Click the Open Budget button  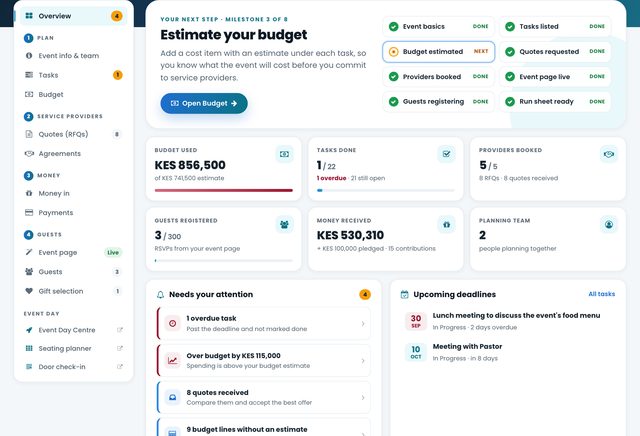click(204, 103)
